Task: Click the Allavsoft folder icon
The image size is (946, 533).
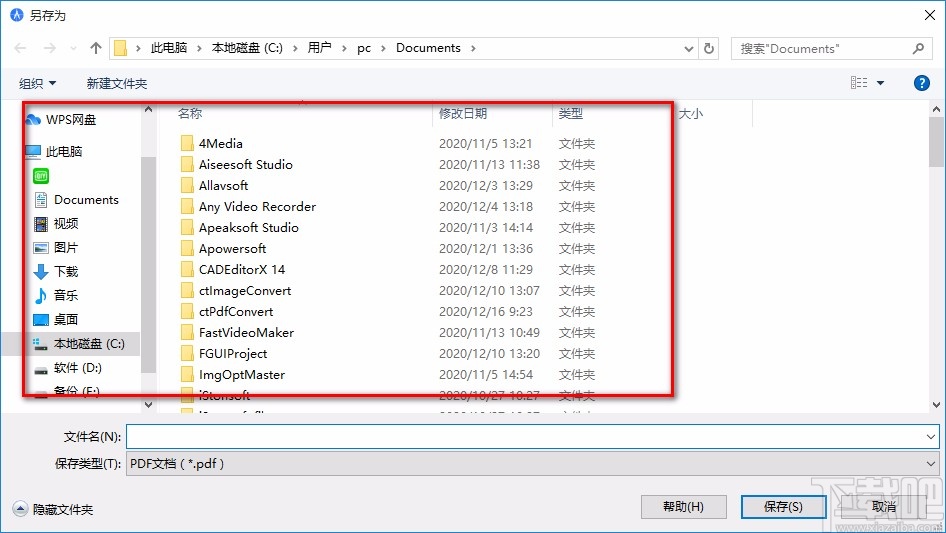Action: tap(187, 185)
